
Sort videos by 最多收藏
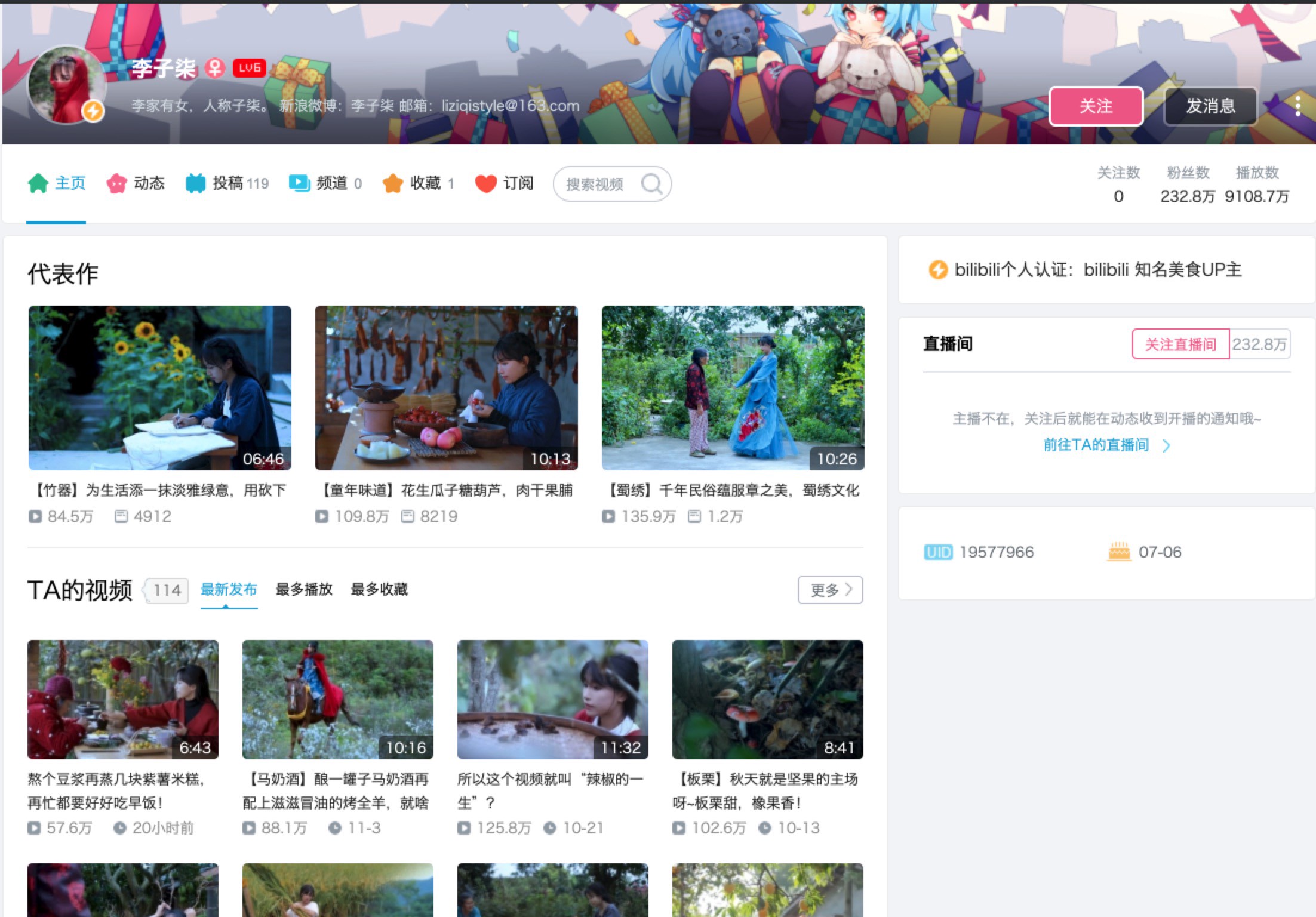[379, 590]
